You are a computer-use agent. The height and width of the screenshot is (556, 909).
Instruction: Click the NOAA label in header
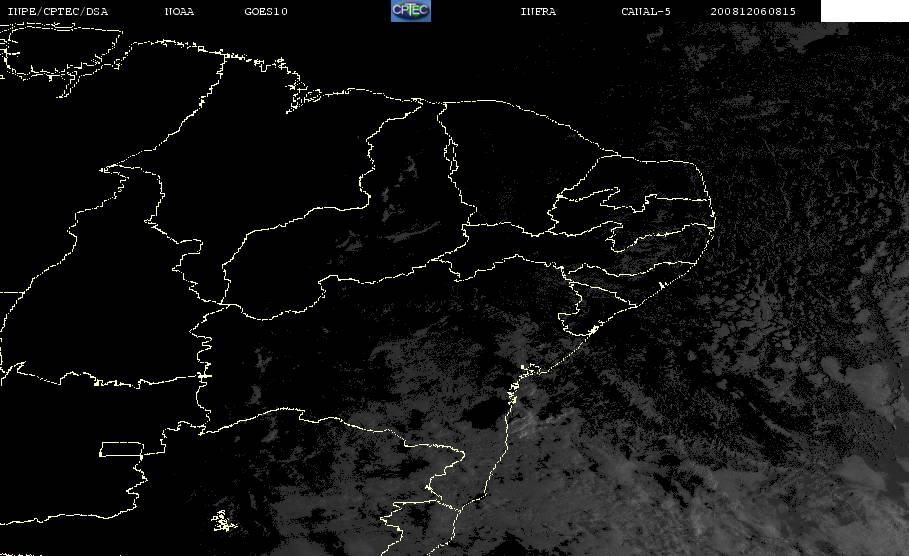[x=180, y=12]
